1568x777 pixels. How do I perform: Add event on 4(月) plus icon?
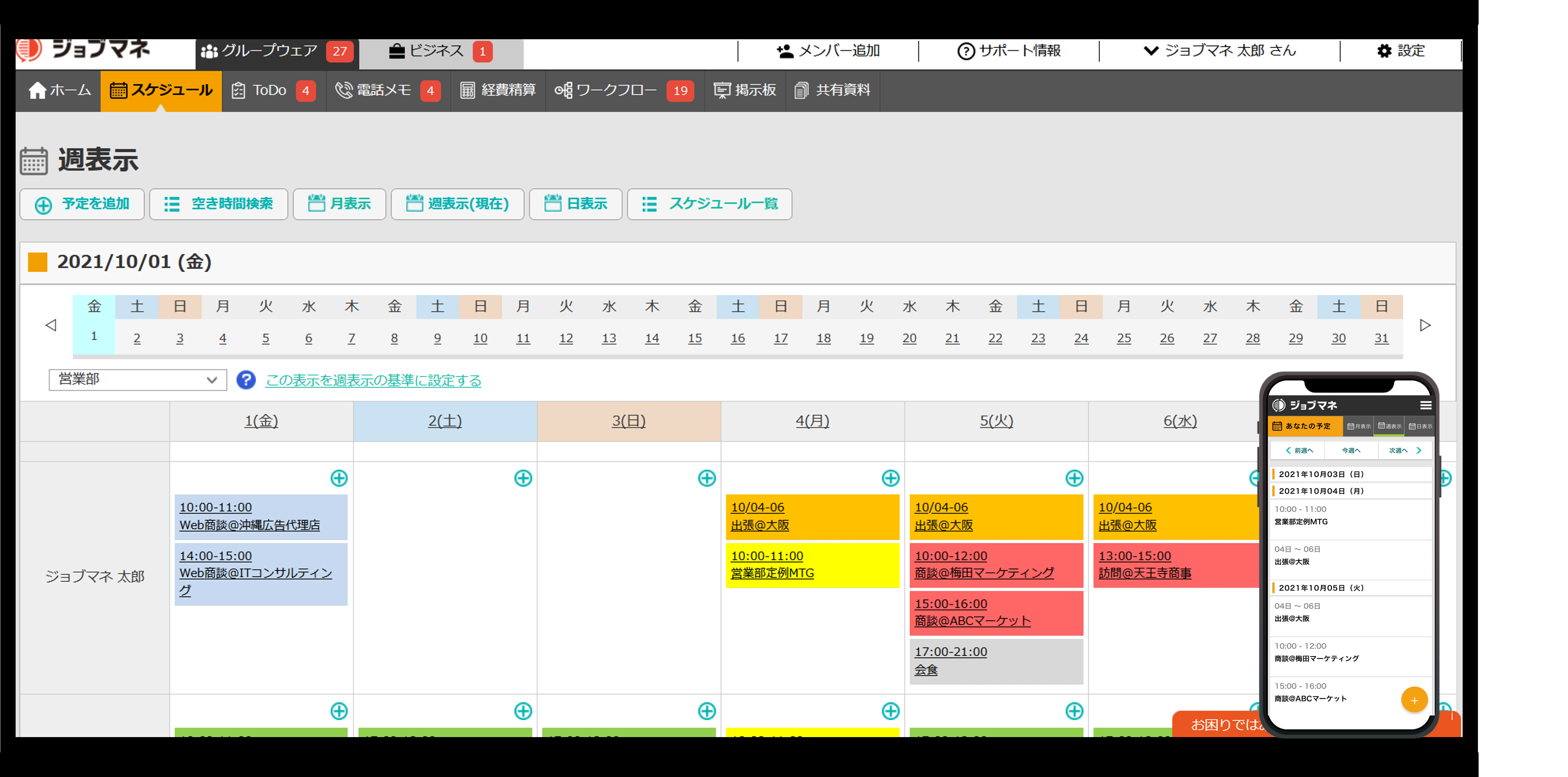(891, 478)
